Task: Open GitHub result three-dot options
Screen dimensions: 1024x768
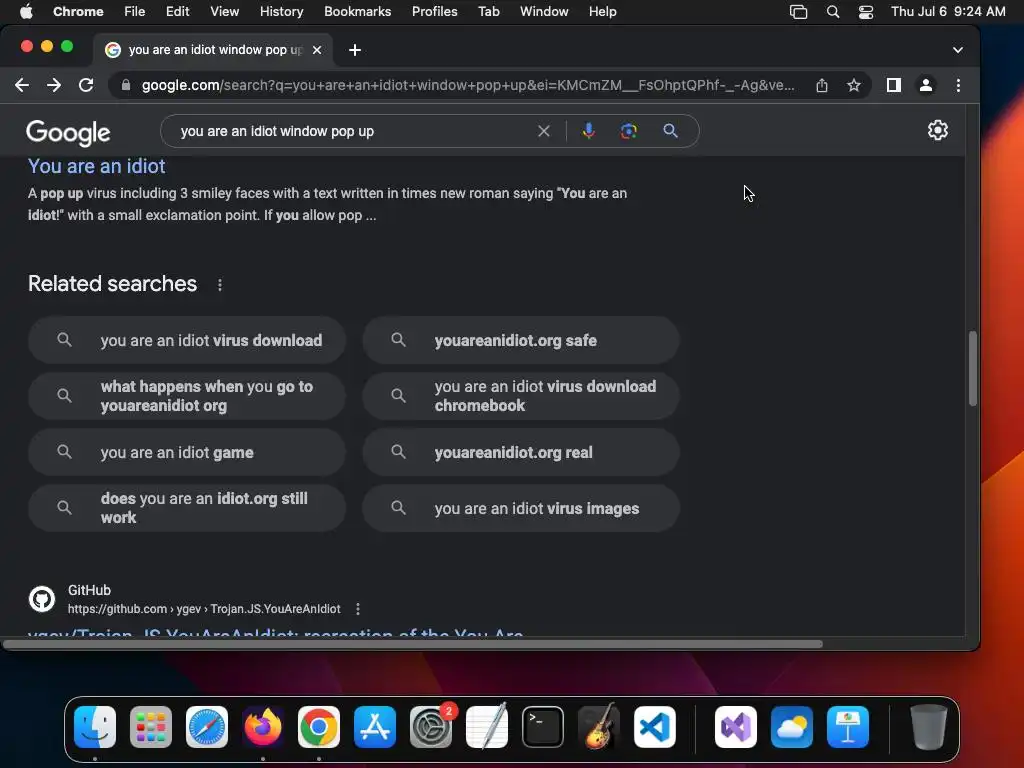Action: (x=357, y=609)
